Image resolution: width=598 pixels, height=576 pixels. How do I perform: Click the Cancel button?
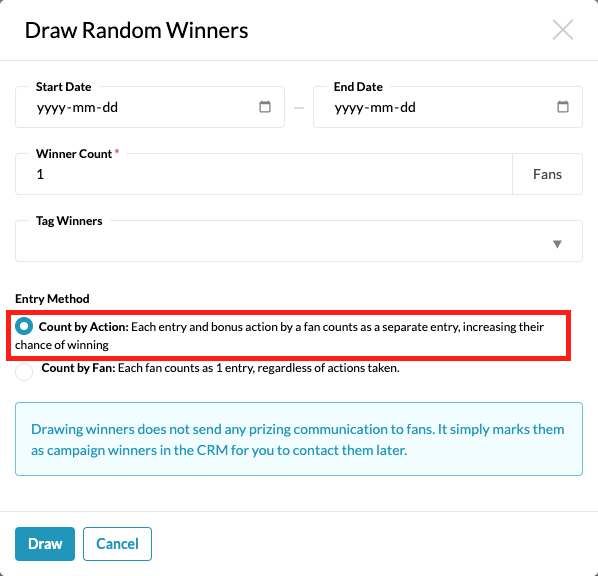[117, 544]
